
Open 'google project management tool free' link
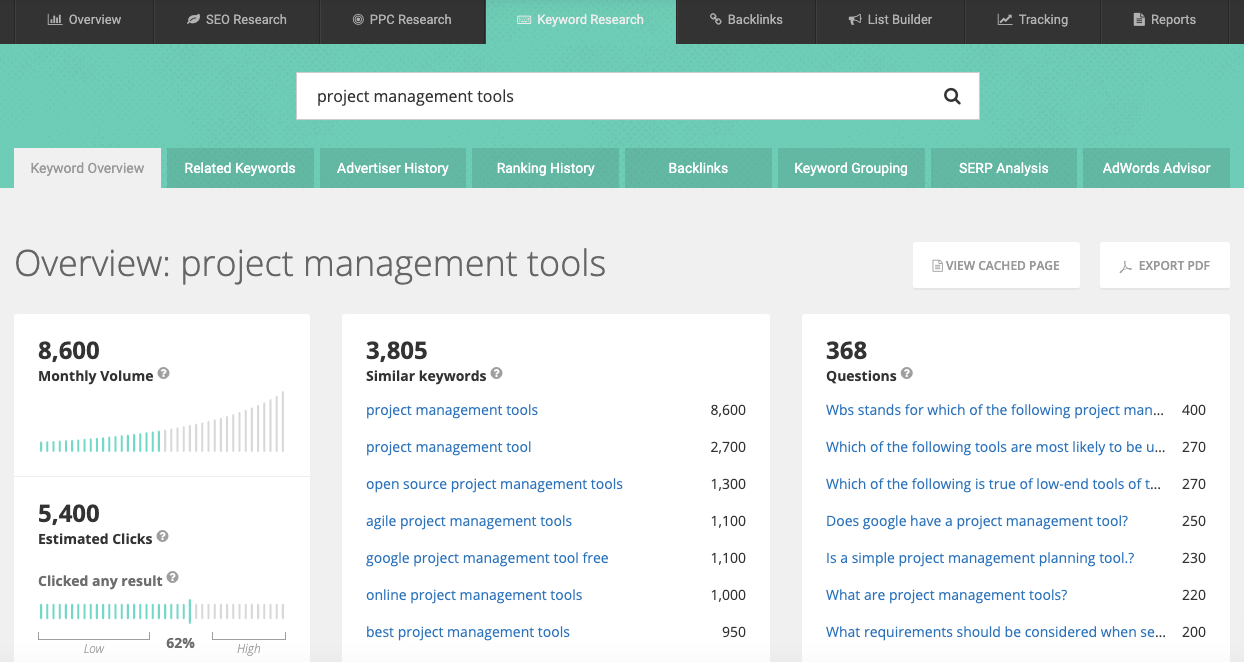487,558
